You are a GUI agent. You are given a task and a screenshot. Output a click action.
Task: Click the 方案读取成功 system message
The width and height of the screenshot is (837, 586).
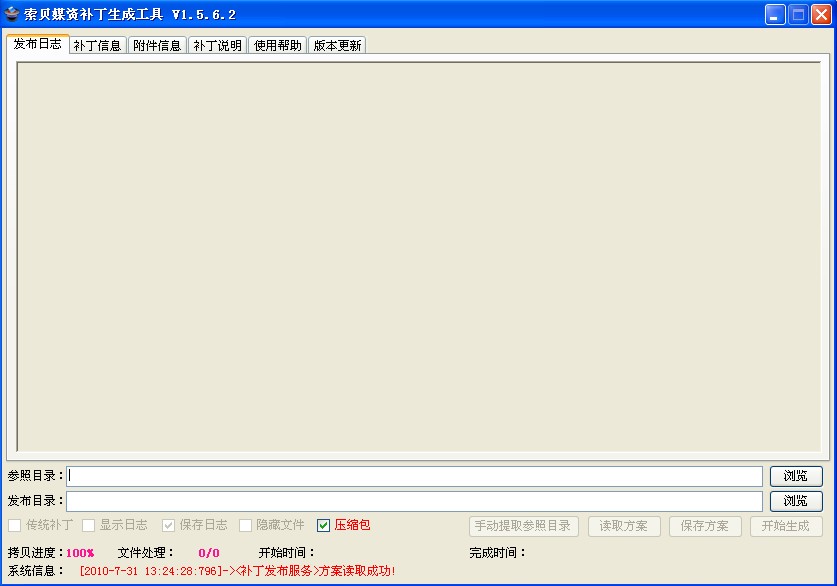(x=238, y=571)
